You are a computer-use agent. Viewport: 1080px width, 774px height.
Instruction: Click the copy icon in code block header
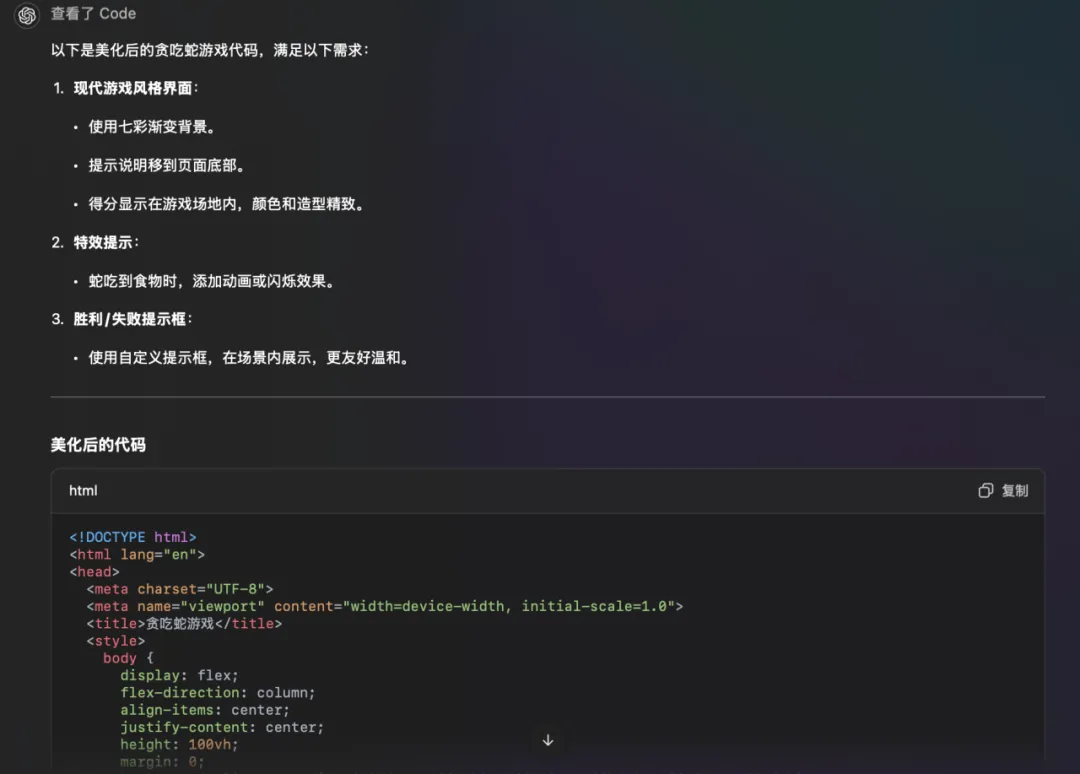986,490
